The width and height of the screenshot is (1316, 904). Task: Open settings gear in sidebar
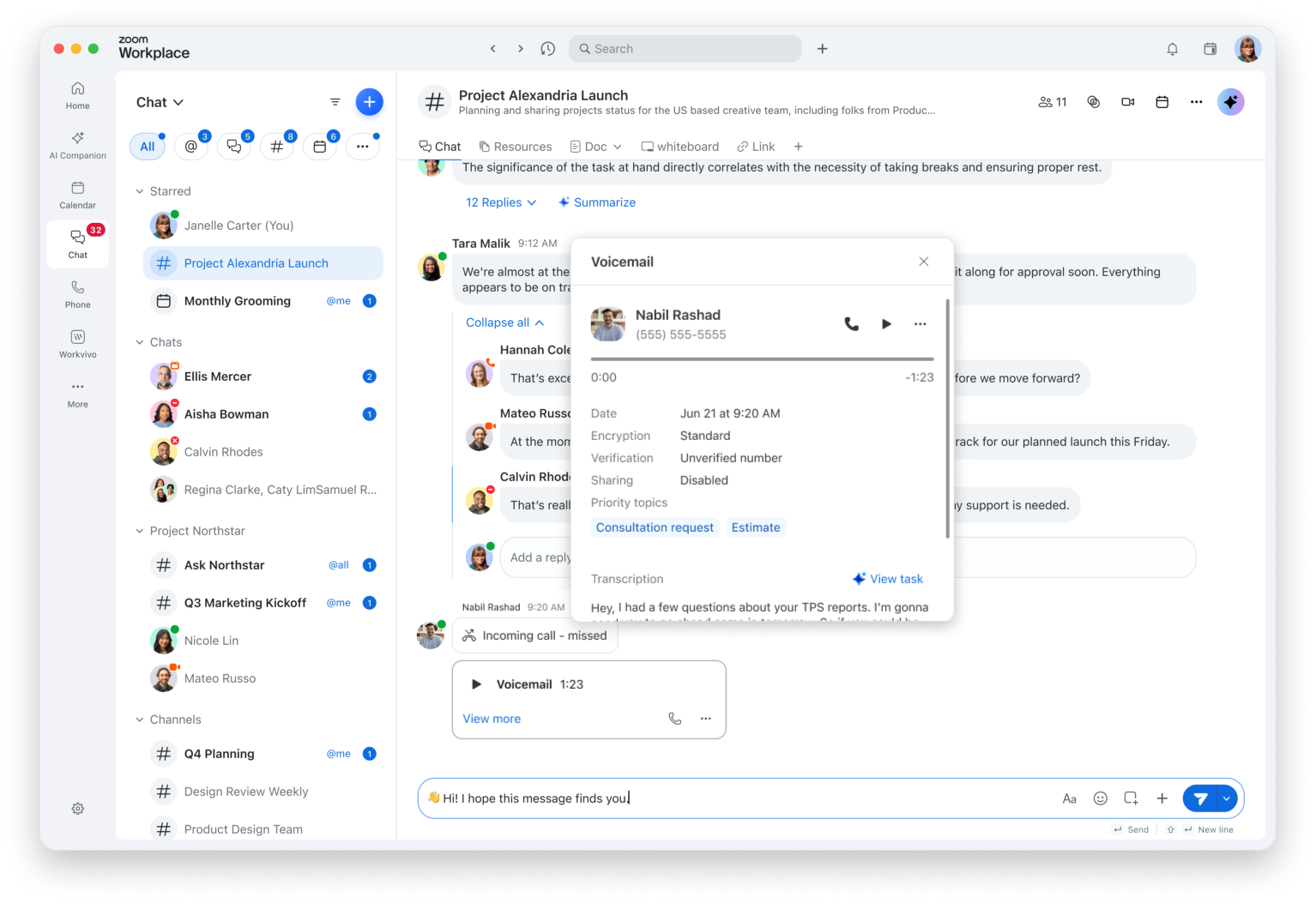(x=77, y=809)
